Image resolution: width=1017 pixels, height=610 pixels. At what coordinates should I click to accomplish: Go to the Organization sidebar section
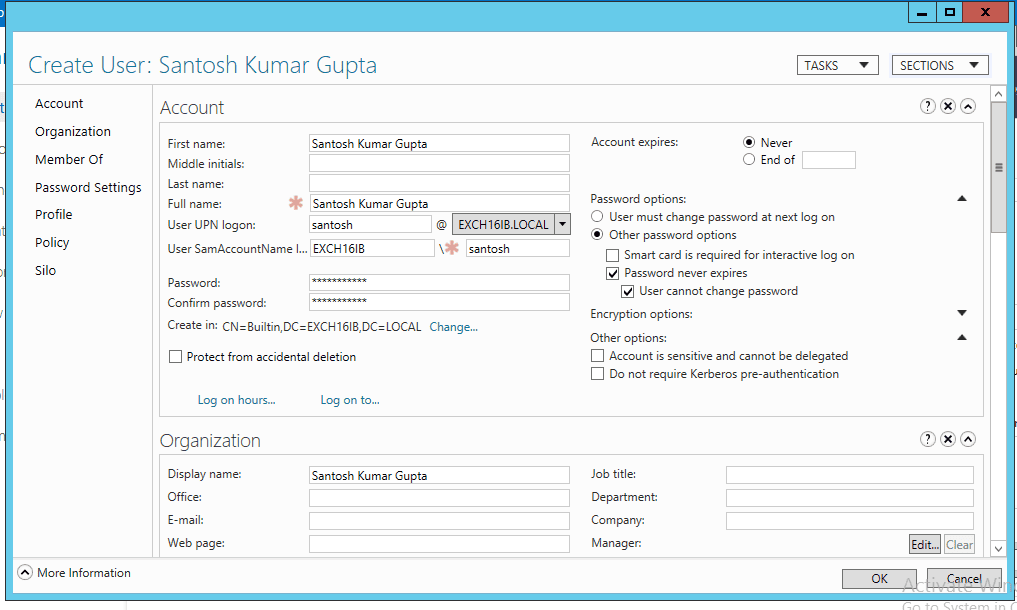coord(73,132)
